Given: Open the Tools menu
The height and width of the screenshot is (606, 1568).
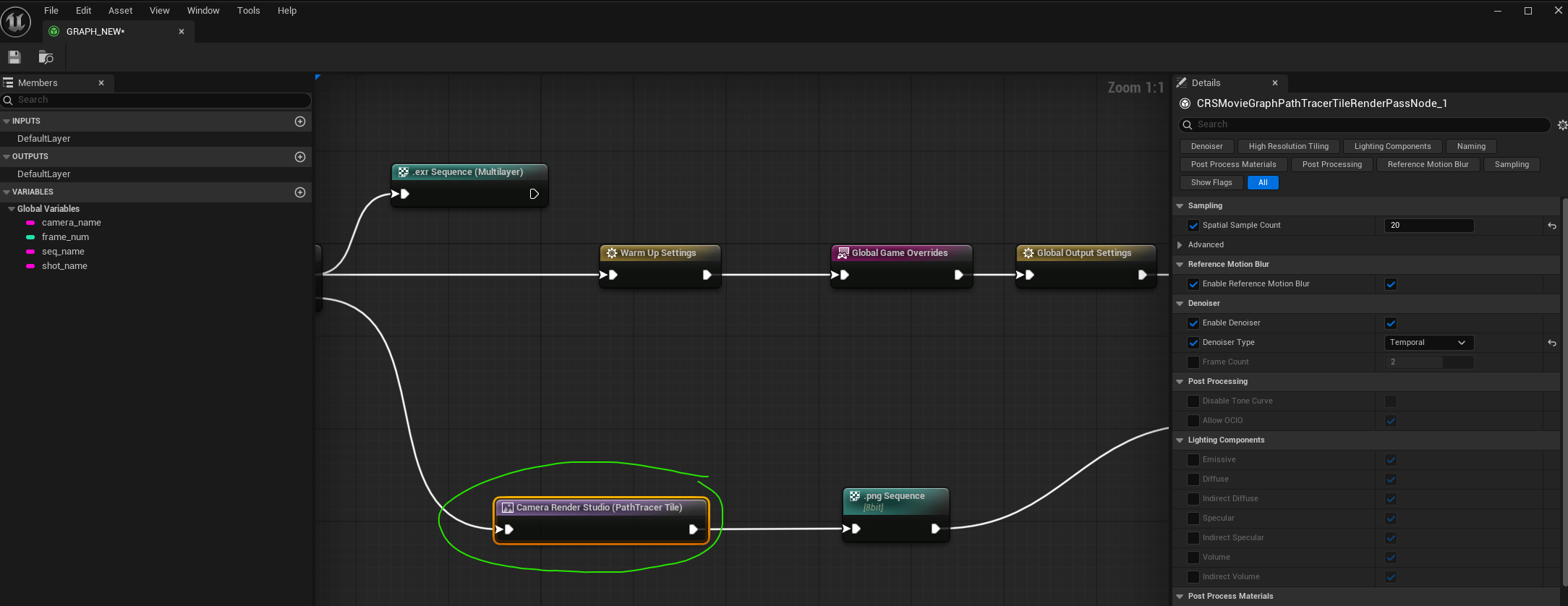Looking at the screenshot, I should (249, 11).
